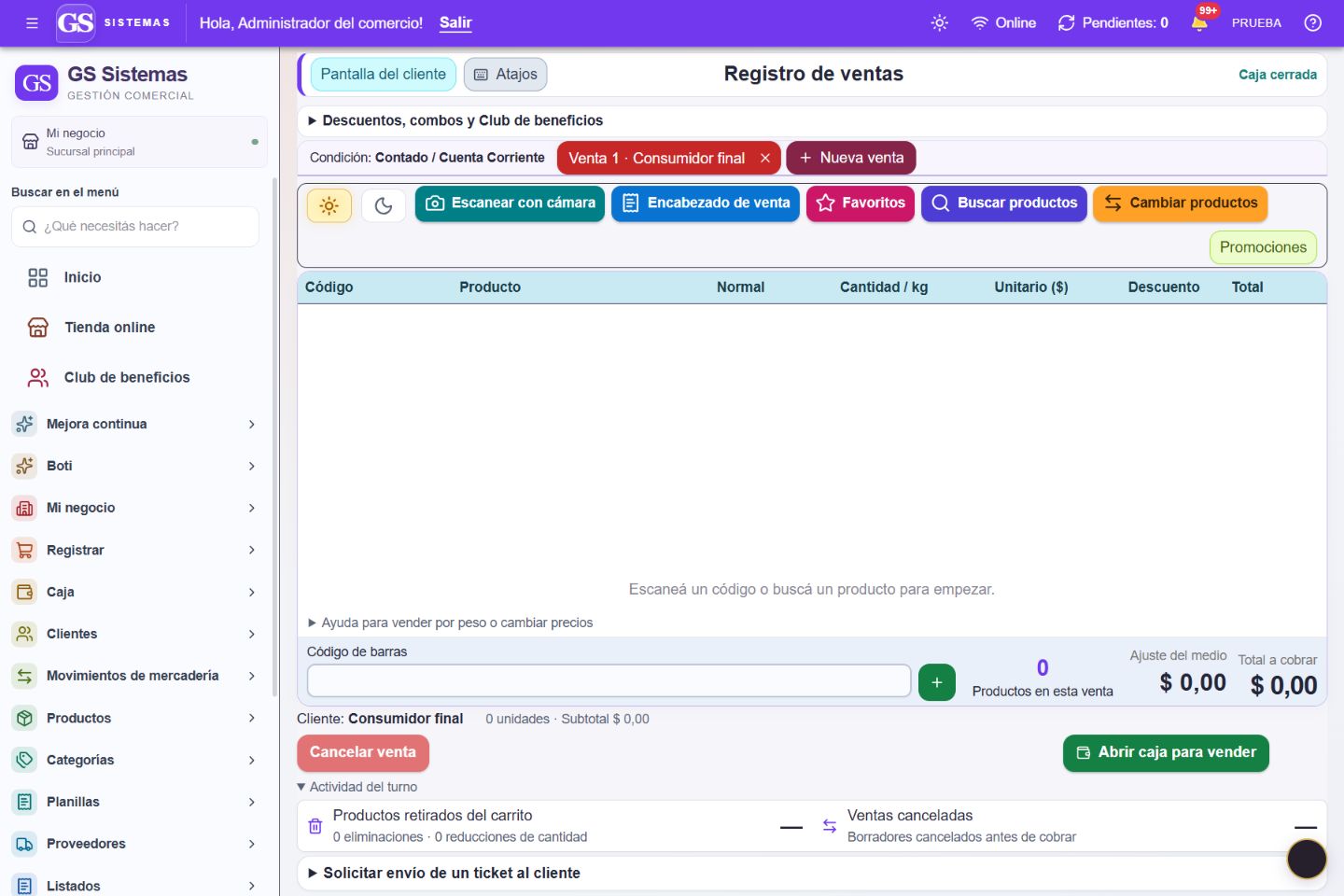Expand the Registrar menu
The image size is (1344, 896).
(x=137, y=550)
